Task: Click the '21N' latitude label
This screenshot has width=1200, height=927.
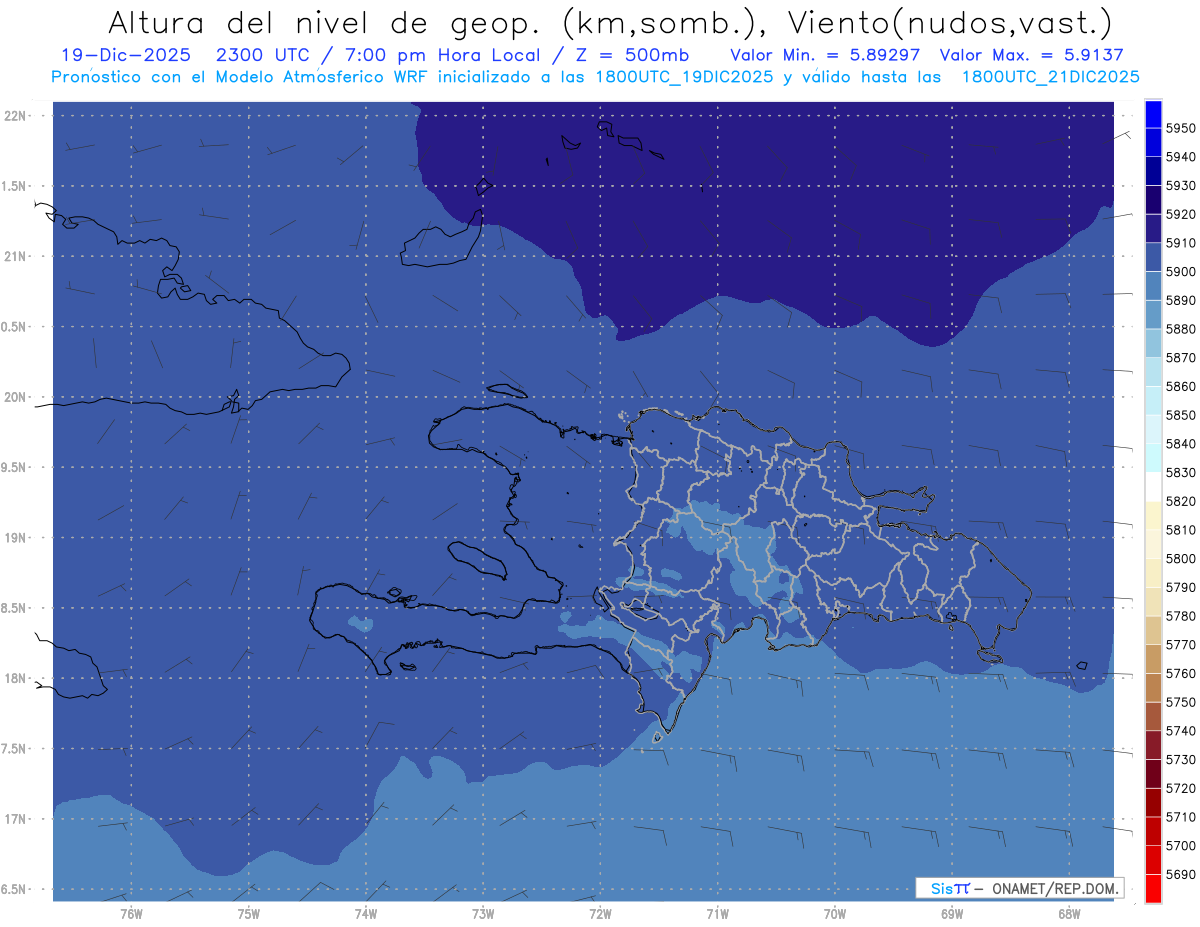Action: pos(15,257)
